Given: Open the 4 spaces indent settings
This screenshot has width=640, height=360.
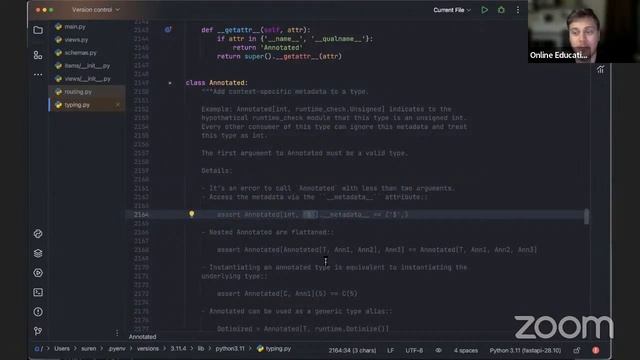Looking at the screenshot, I should click(466, 350).
